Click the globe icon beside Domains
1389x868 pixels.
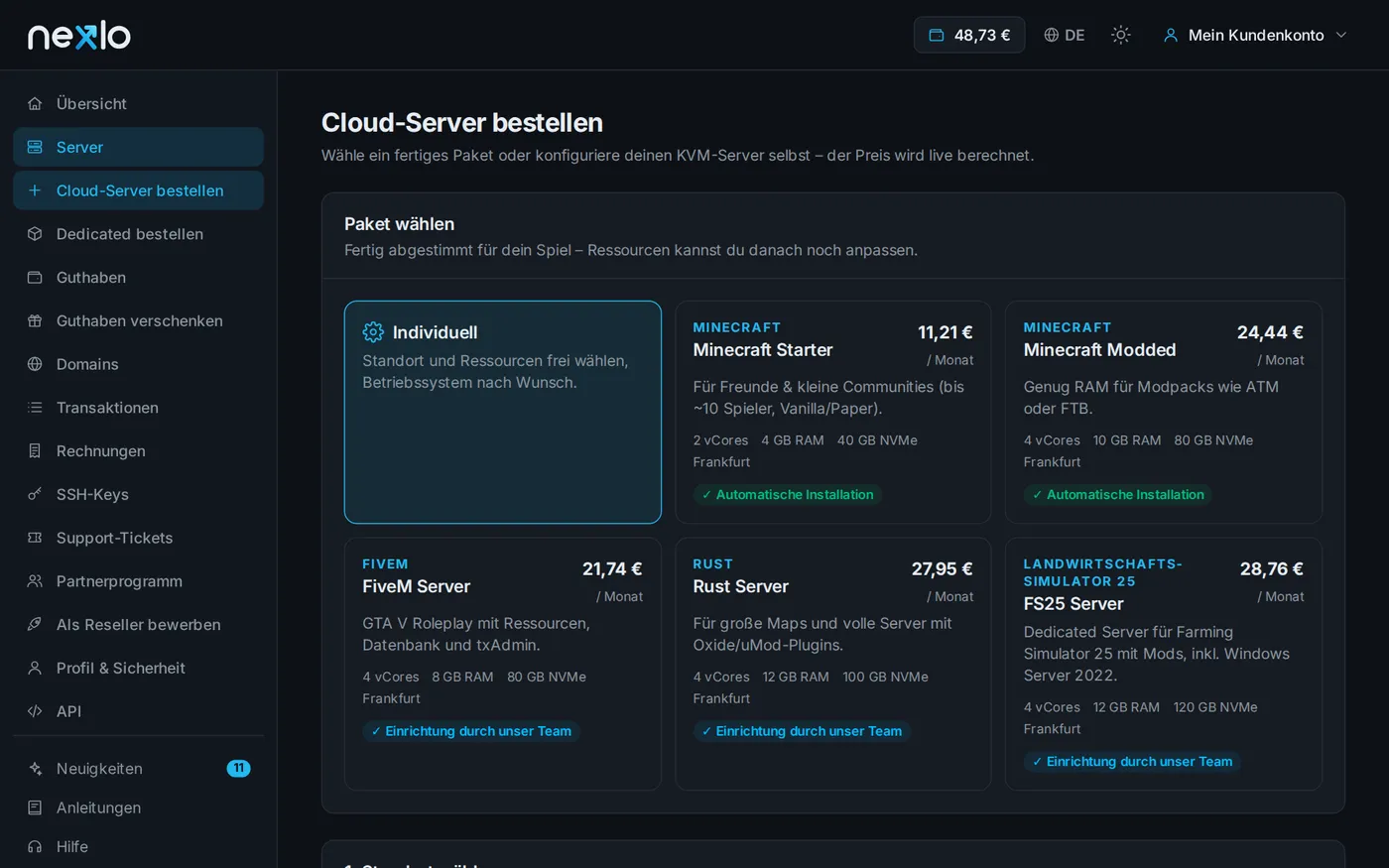[x=35, y=364]
